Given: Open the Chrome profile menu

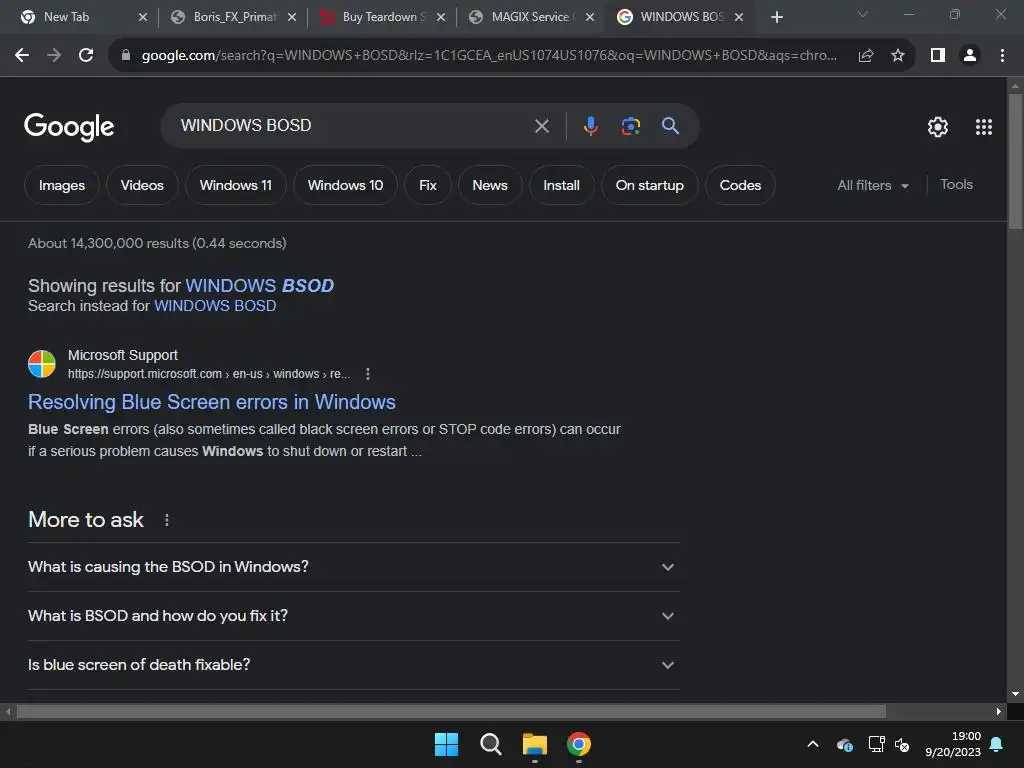Looking at the screenshot, I should (970, 56).
